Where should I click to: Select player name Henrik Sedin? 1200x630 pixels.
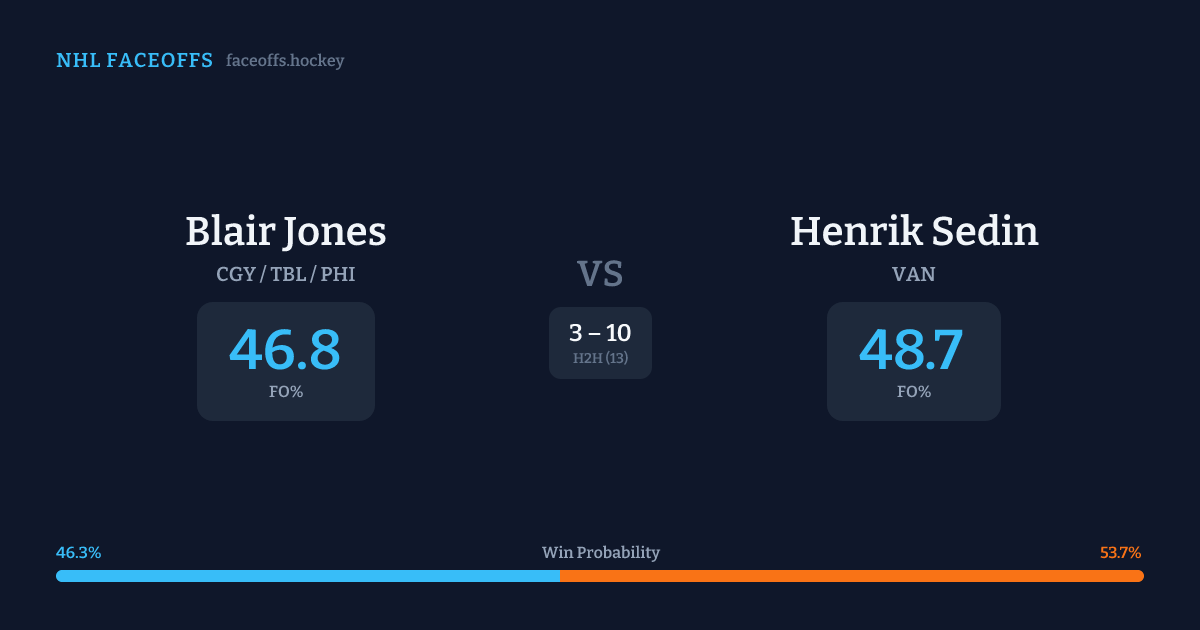click(914, 231)
